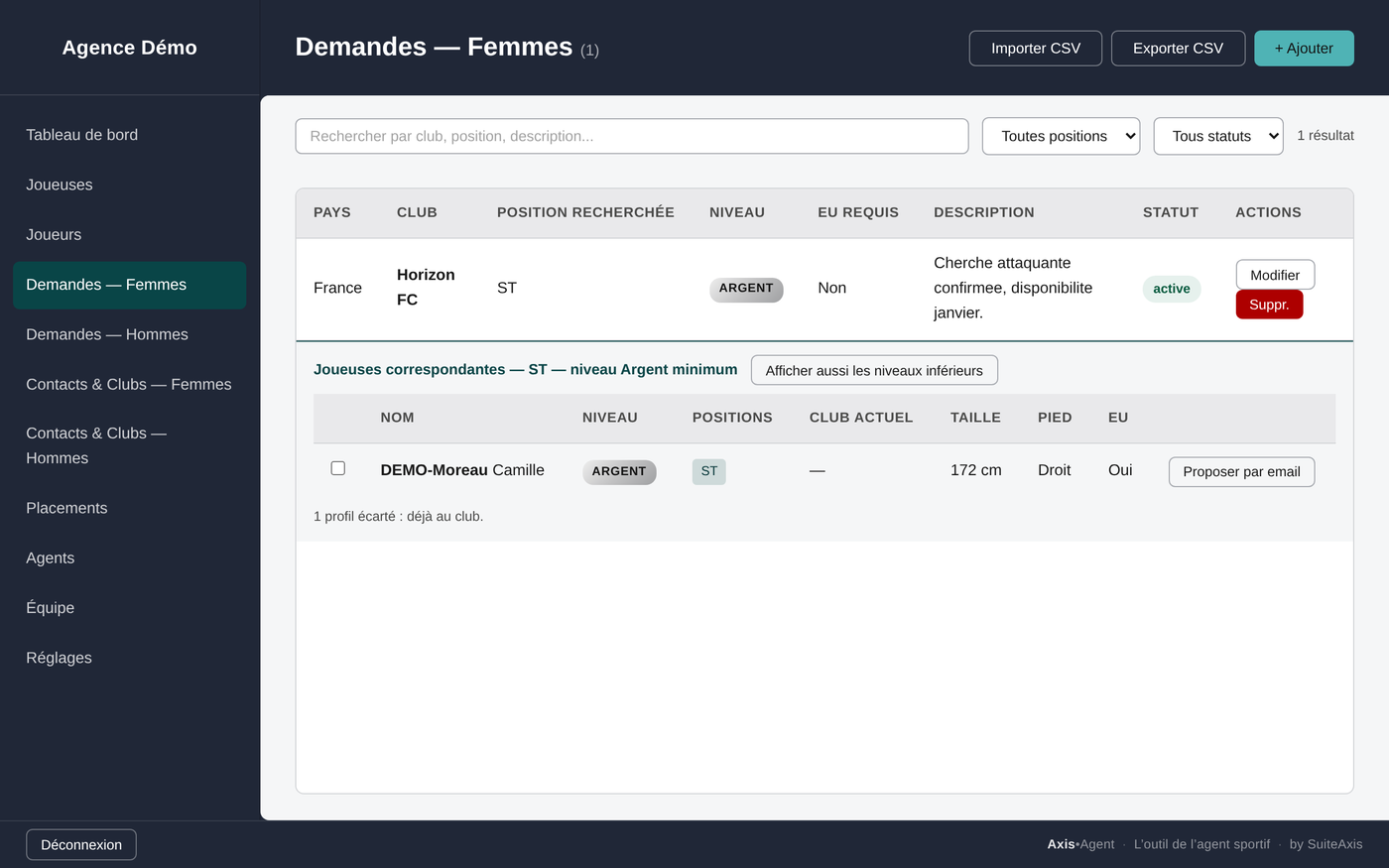Image resolution: width=1389 pixels, height=868 pixels.
Task: Log out with Déconnexion
Action: point(81,844)
